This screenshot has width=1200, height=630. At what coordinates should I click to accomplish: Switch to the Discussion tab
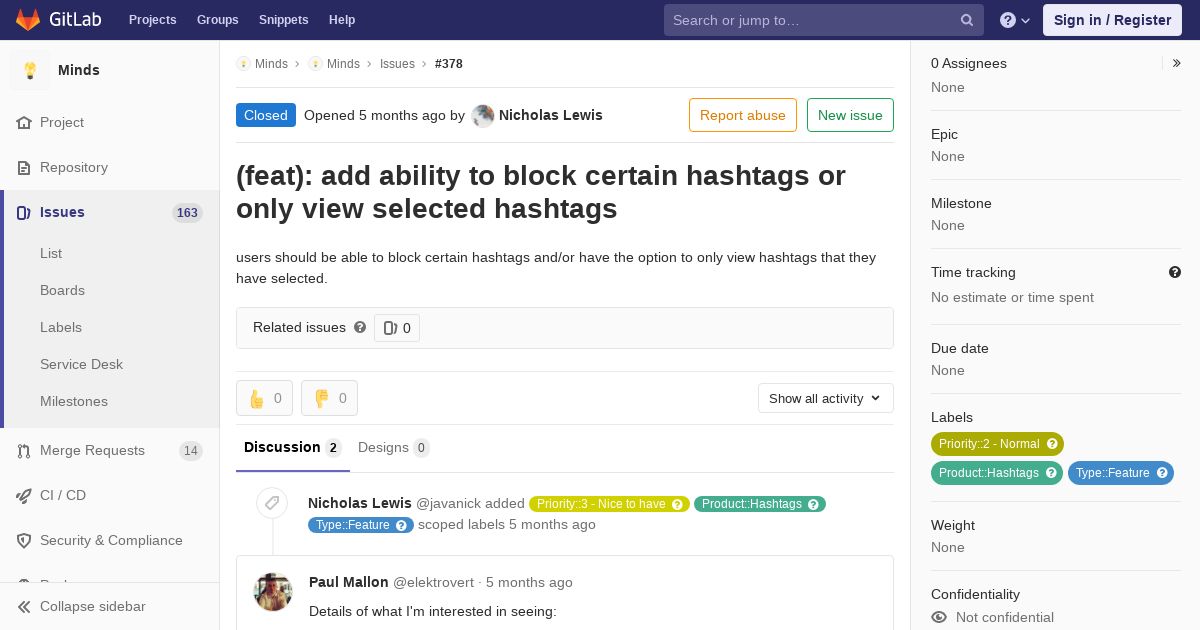(293, 447)
